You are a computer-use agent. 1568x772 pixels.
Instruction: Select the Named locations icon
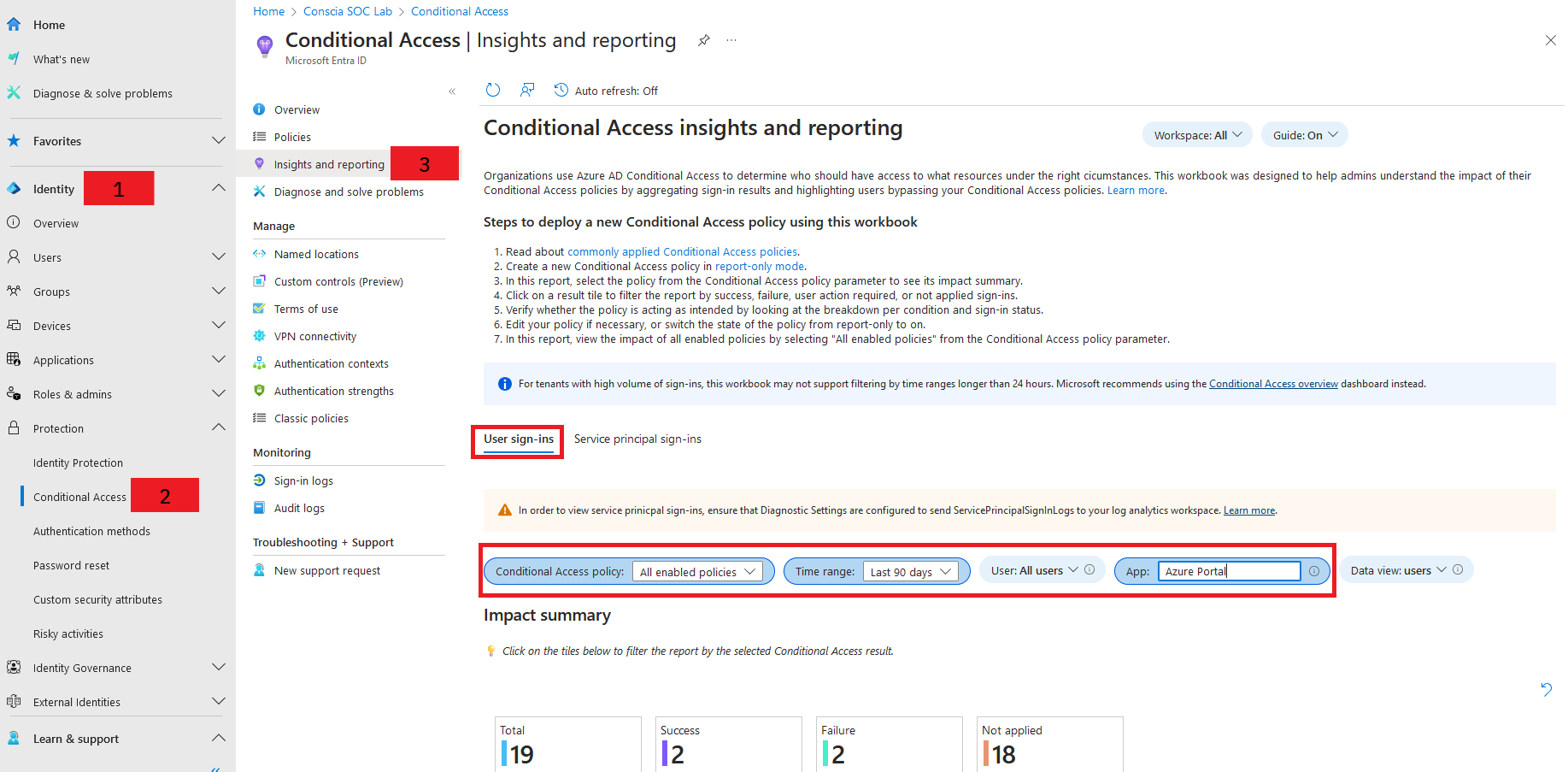260,253
